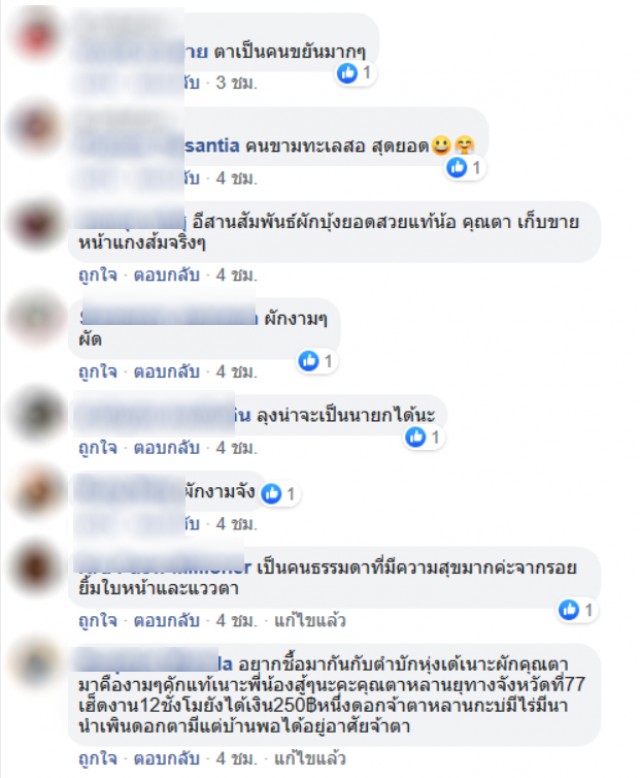Click ถูกใจ under อีสานสัมพันธ์ผักบุ้ง comment
The width and height of the screenshot is (640, 778).
98,275
